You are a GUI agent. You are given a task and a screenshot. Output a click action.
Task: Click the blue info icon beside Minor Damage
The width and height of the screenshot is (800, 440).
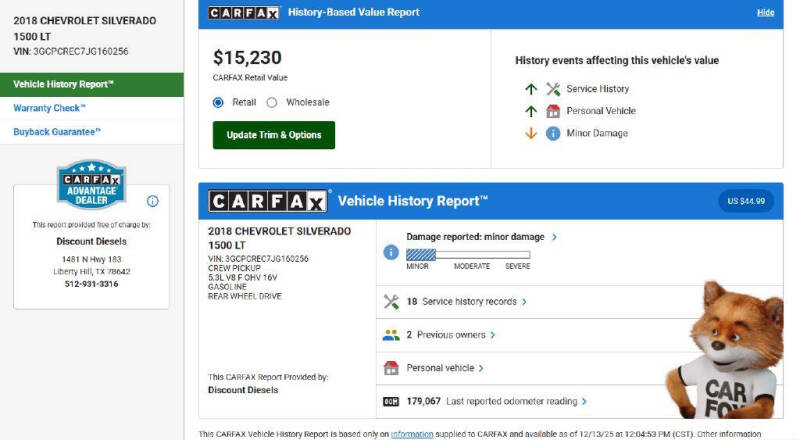tap(553, 133)
